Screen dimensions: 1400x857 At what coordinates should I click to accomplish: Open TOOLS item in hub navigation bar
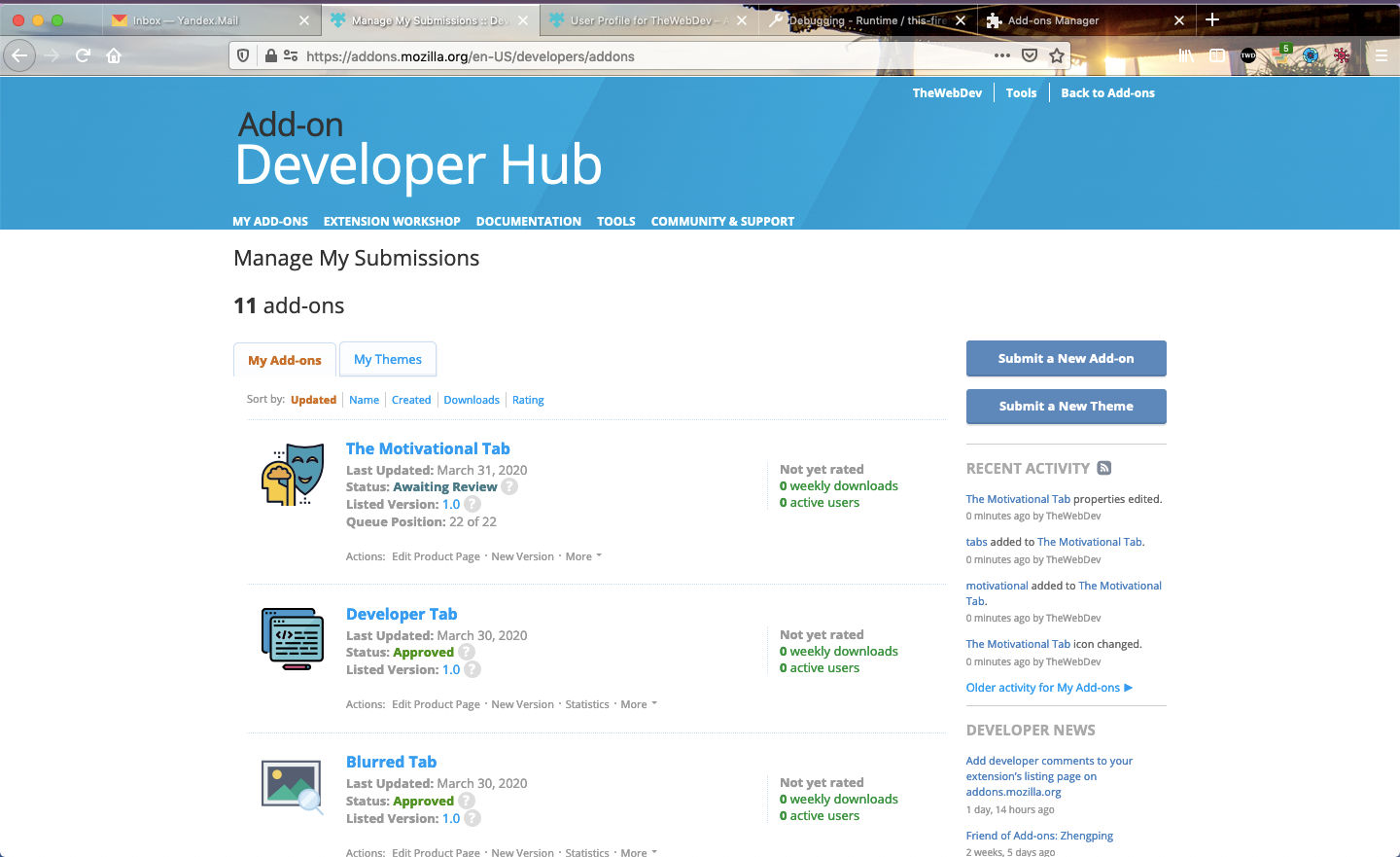point(616,221)
